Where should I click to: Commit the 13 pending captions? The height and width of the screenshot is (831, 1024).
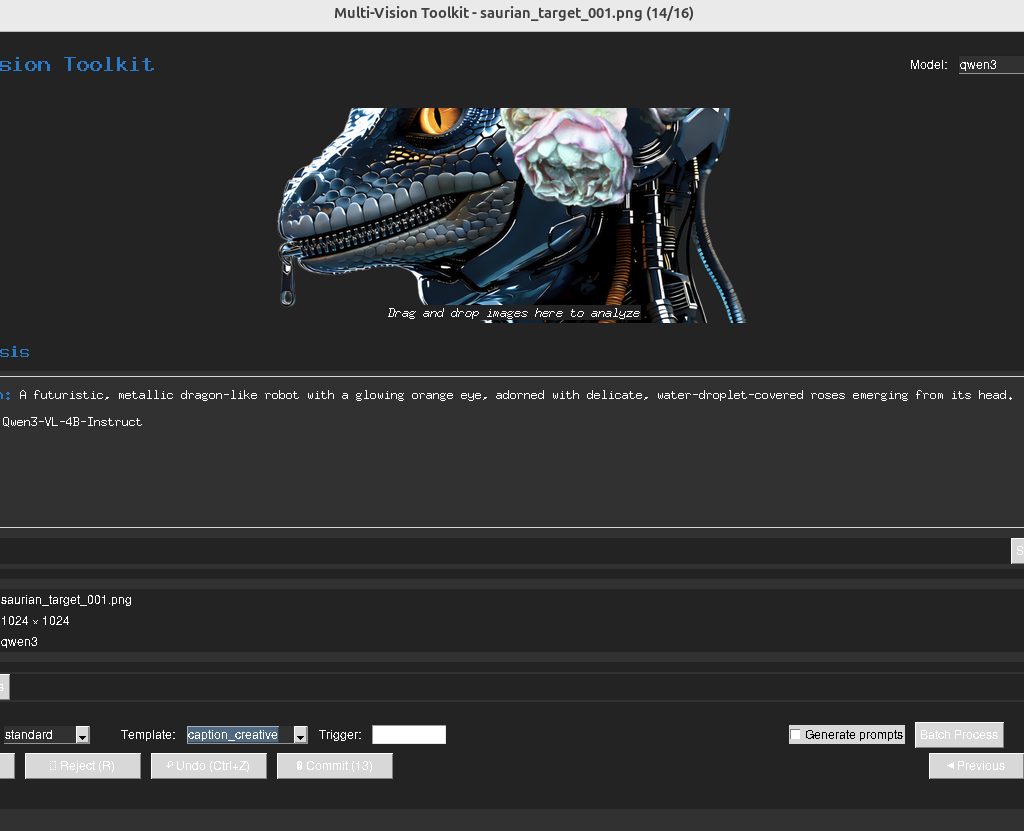(x=334, y=765)
